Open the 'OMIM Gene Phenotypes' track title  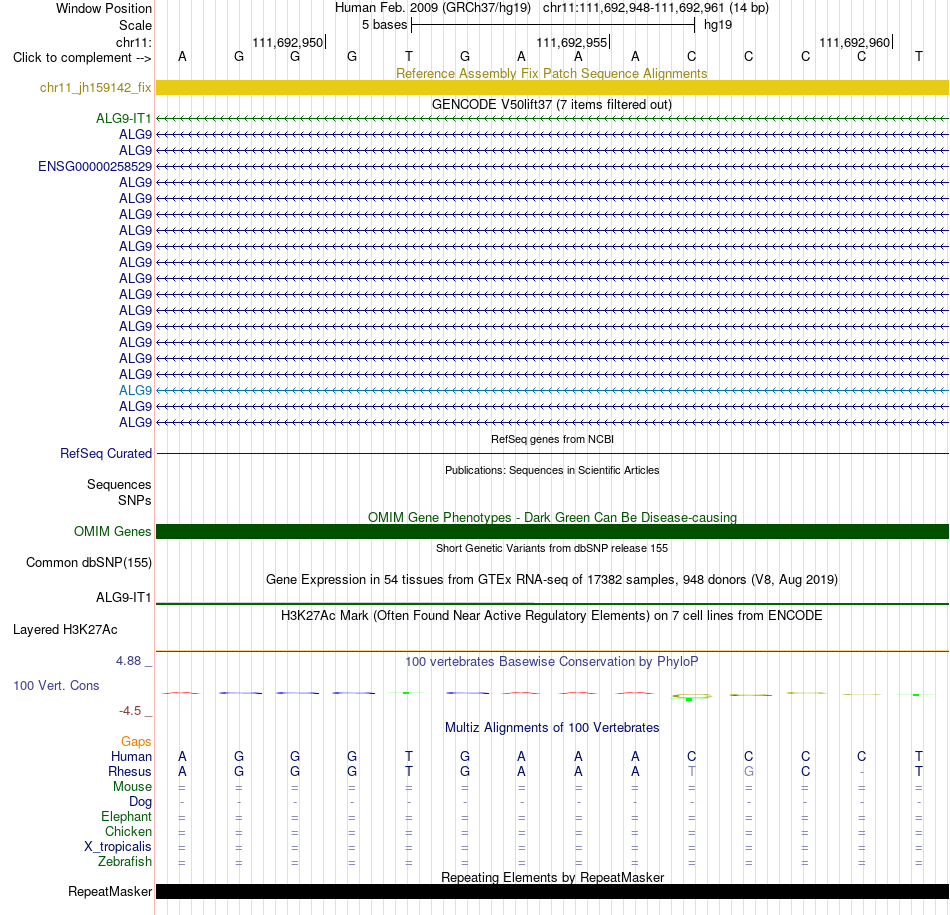point(552,517)
